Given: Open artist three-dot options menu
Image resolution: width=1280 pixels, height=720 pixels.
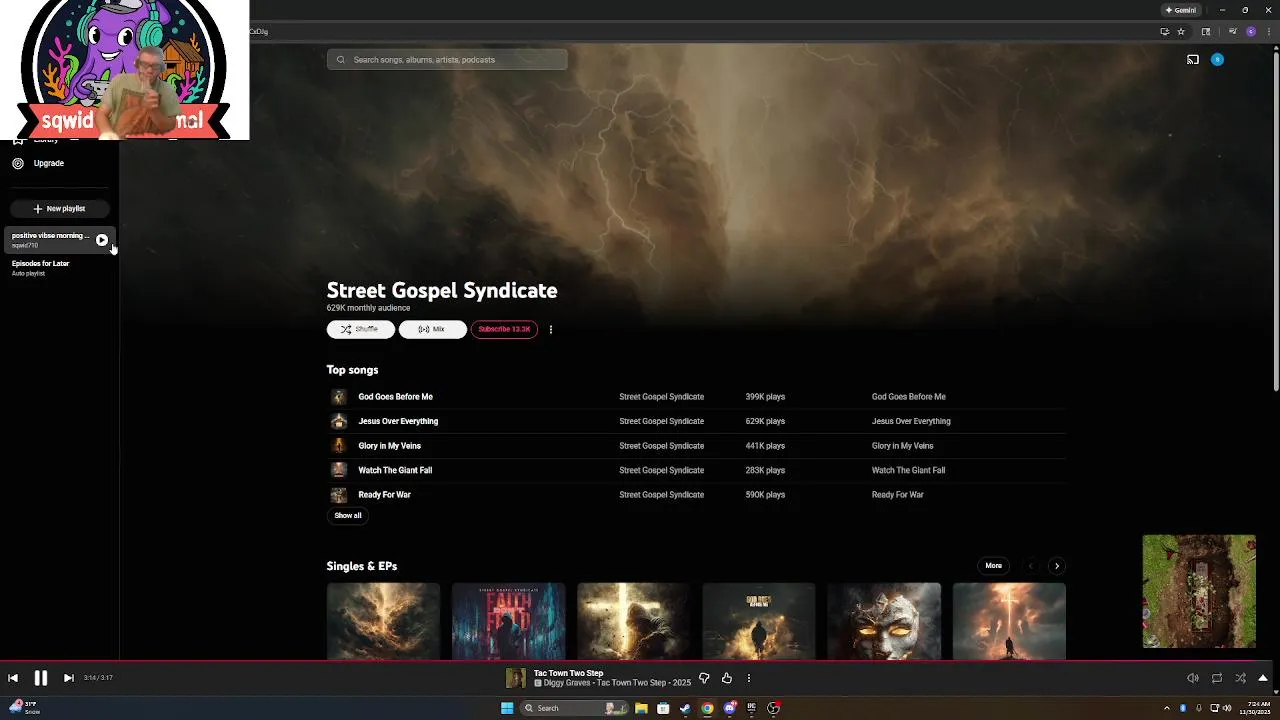Looking at the screenshot, I should coord(550,329).
